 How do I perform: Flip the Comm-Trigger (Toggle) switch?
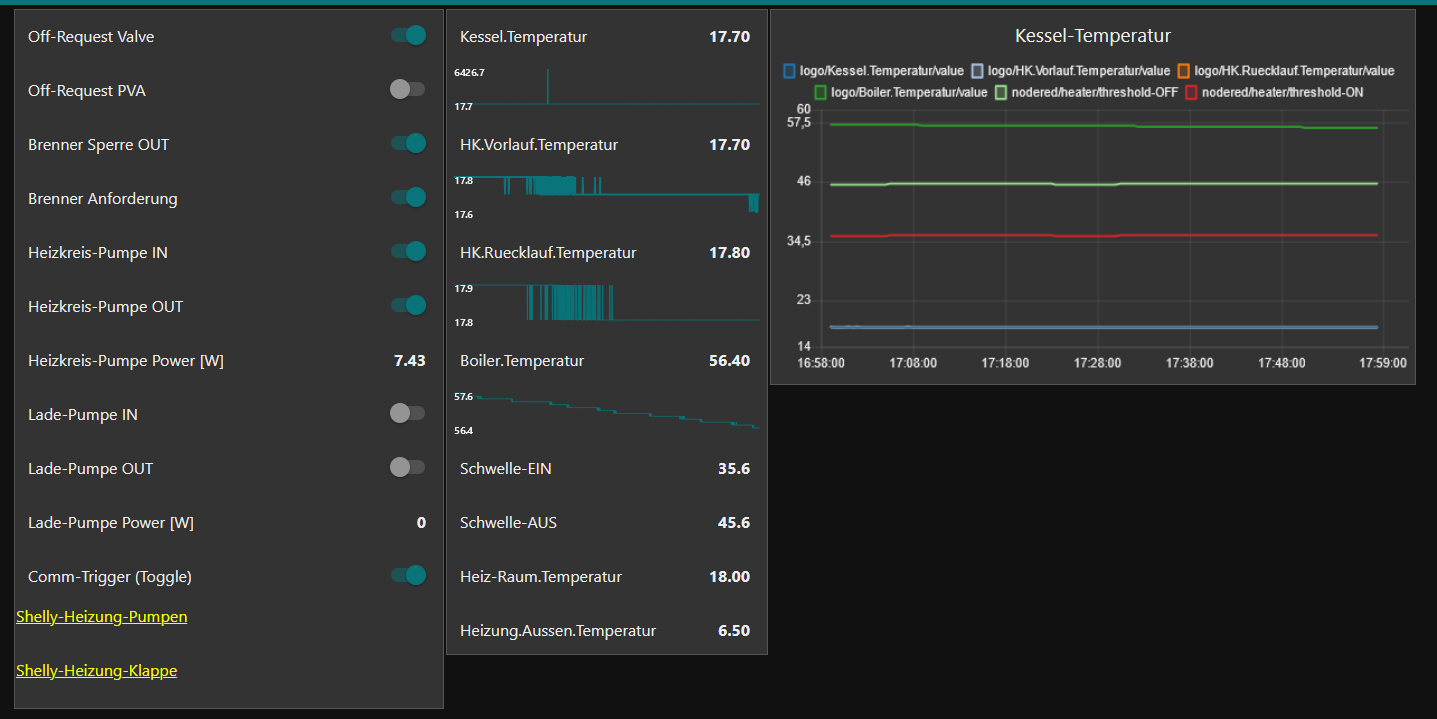(408, 576)
